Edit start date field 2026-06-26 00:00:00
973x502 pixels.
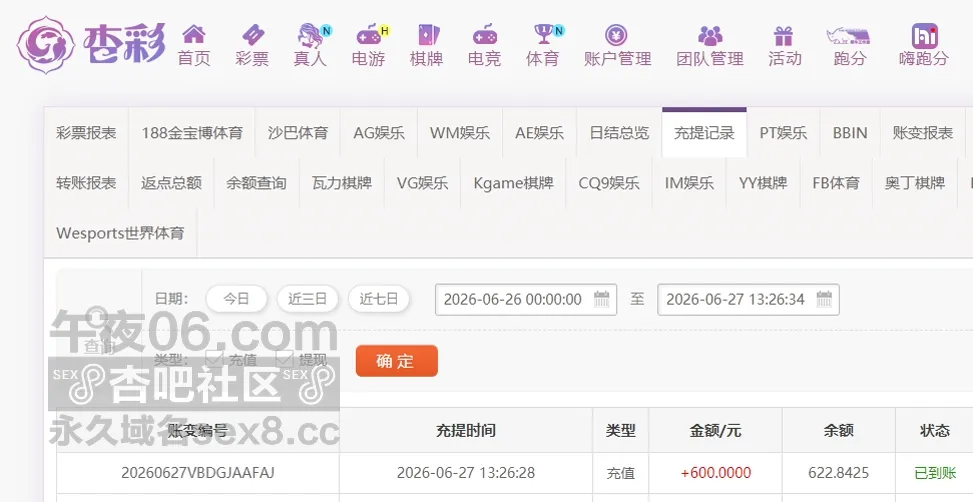tap(526, 299)
